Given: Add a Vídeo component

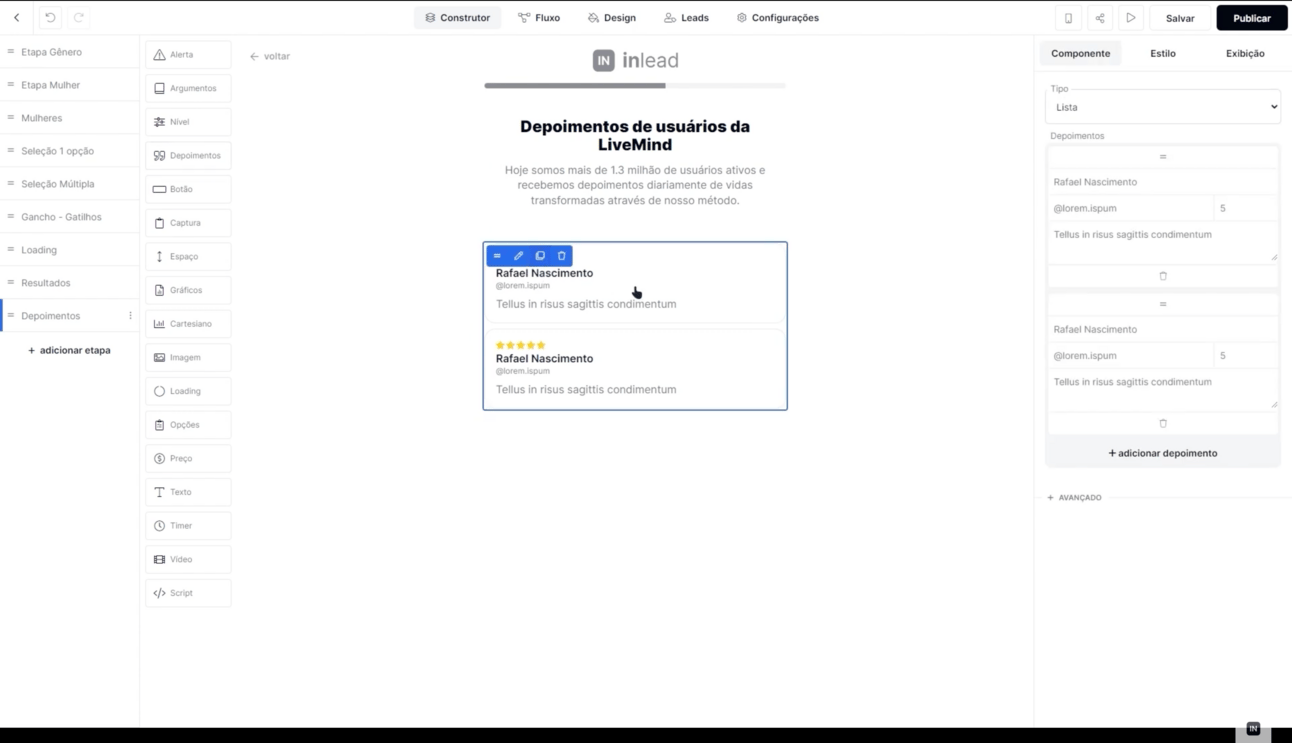Looking at the screenshot, I should pos(188,559).
